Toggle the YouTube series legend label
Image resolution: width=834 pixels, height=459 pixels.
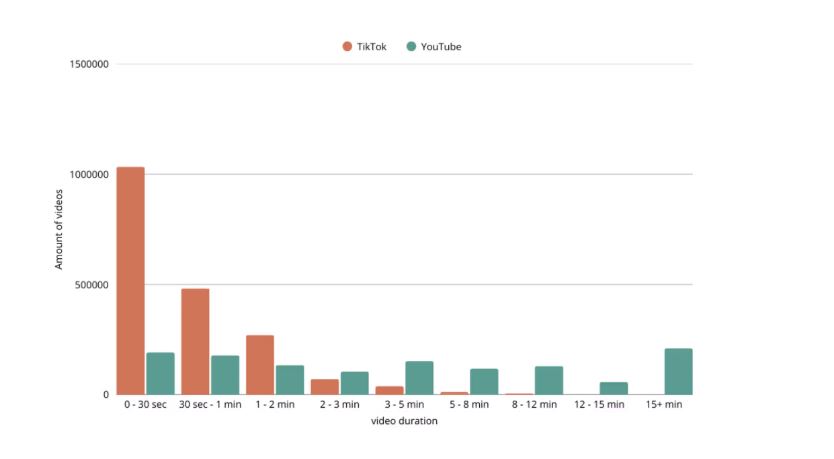(x=441, y=47)
